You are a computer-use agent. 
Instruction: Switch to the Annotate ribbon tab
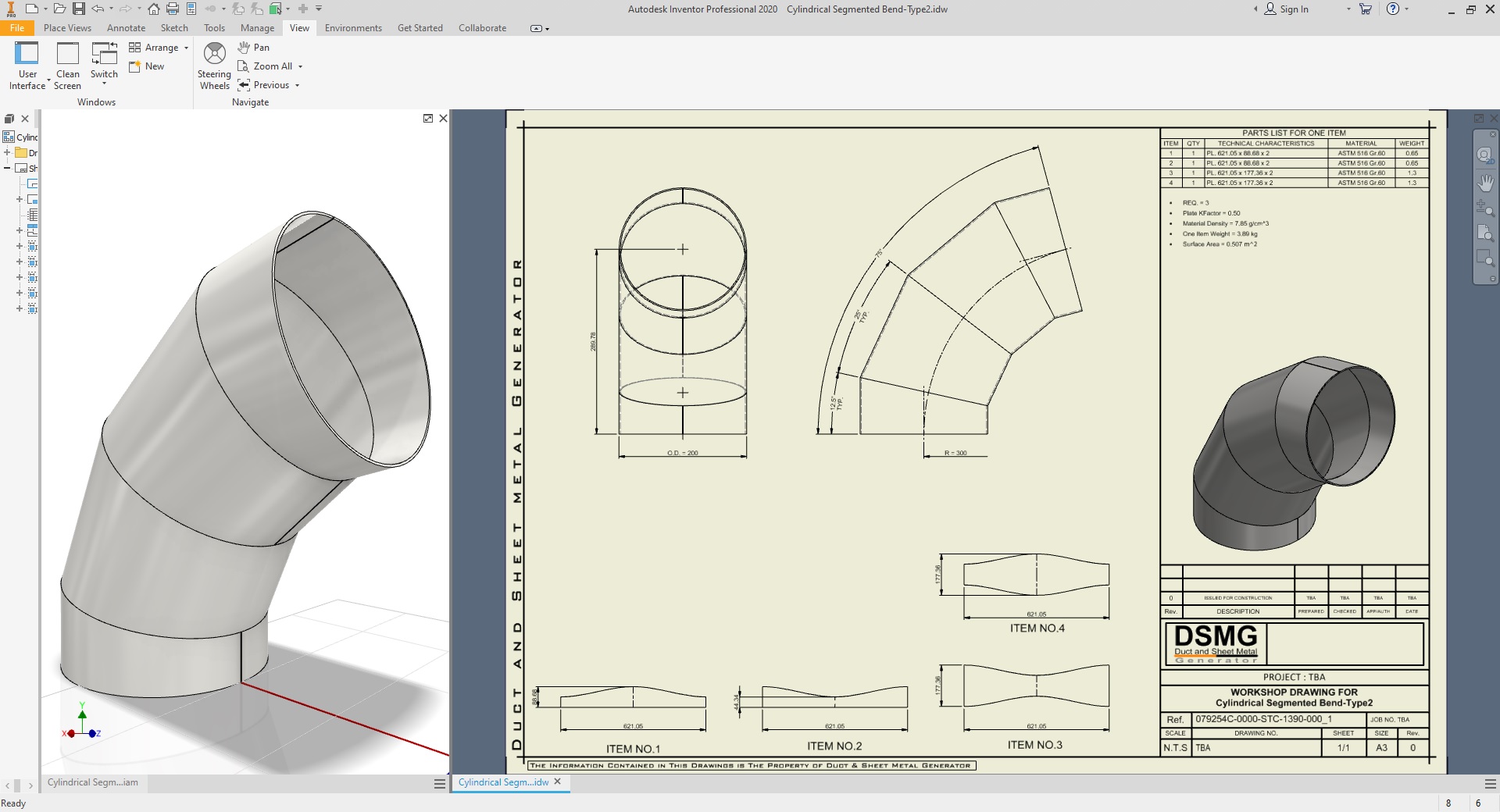pyautogui.click(x=126, y=28)
